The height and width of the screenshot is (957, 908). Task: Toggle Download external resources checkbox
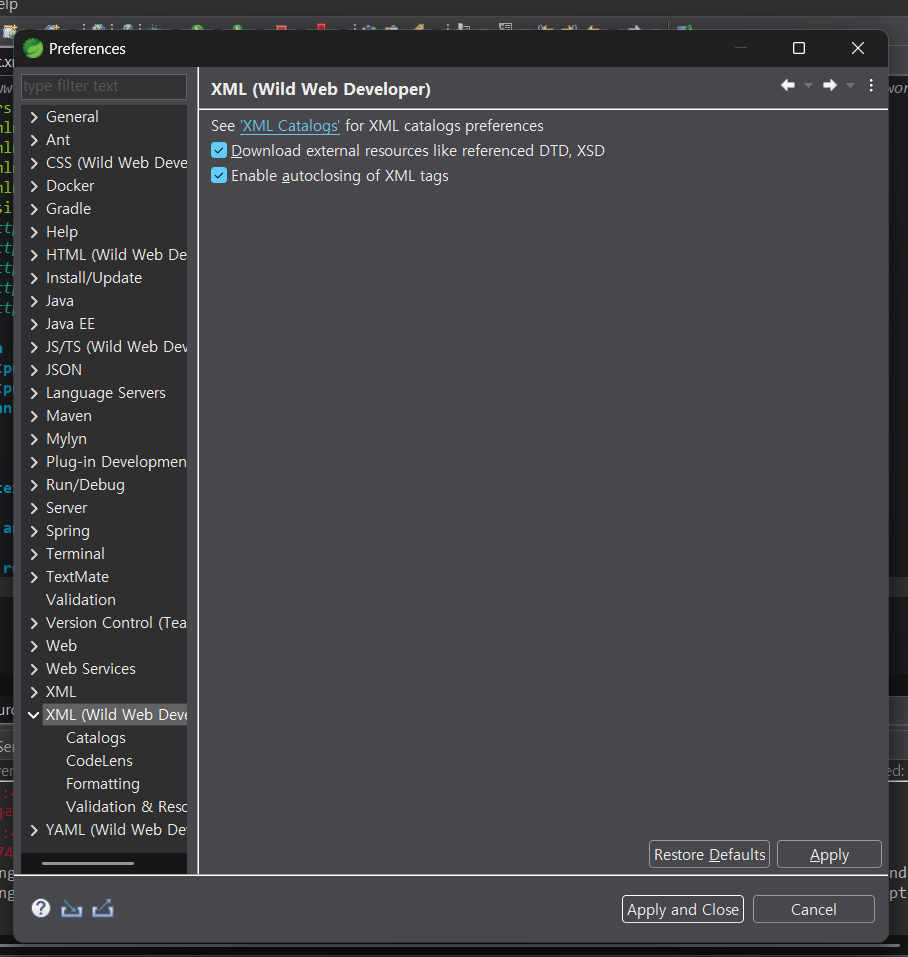(218, 150)
